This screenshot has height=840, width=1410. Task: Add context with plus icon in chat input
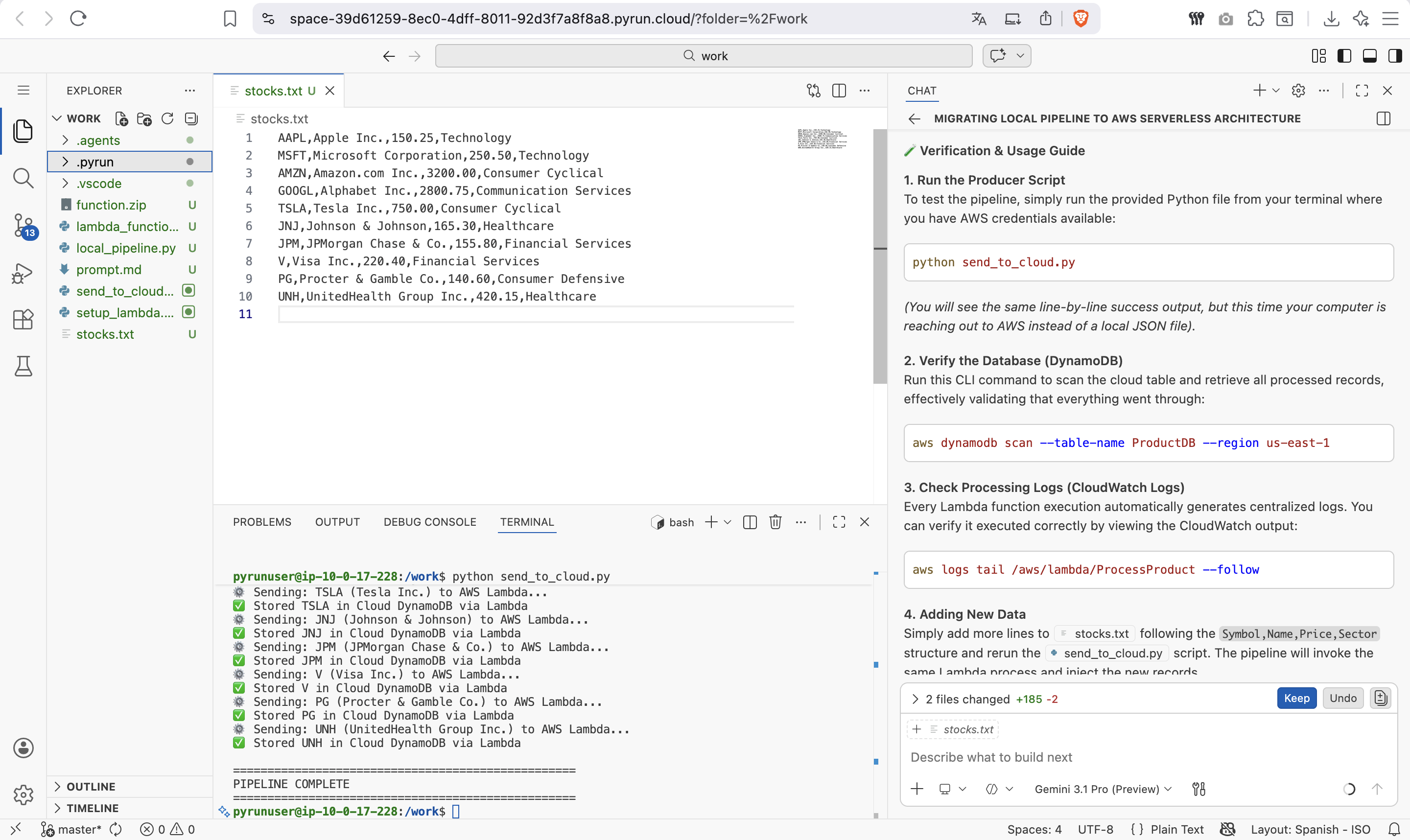click(917, 789)
